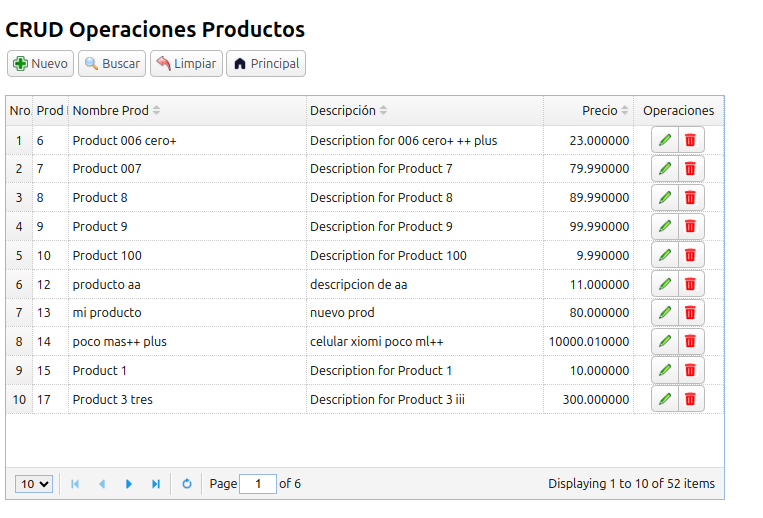763x518 pixels.
Task: Click price cell 99.990000
Action: click(x=589, y=226)
